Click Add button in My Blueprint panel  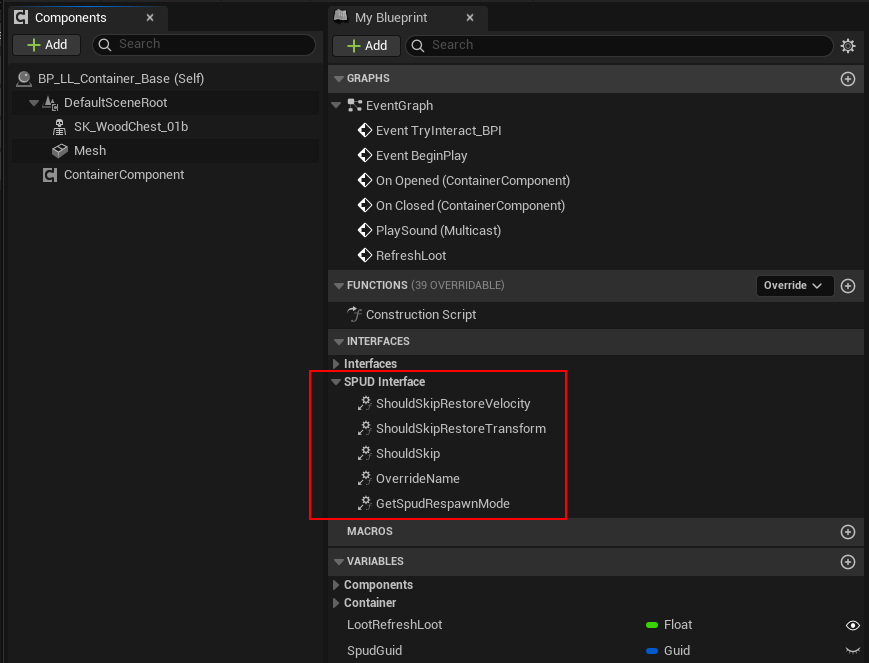(366, 45)
